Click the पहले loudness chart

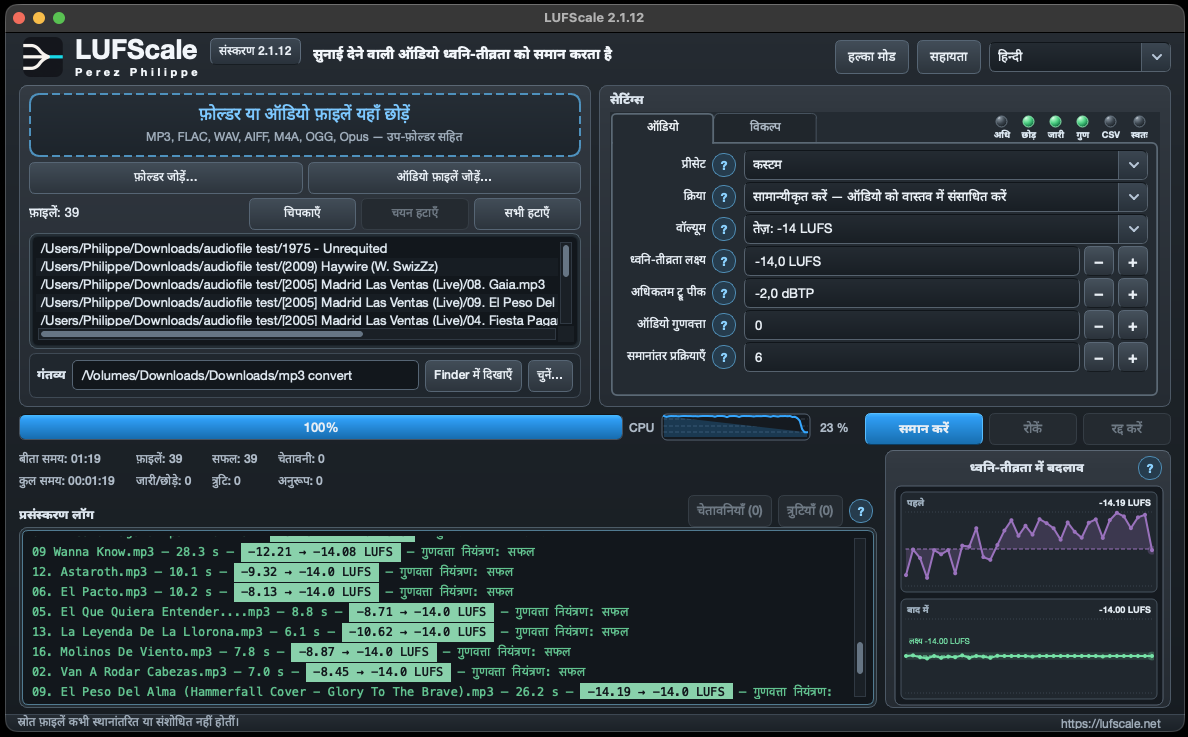point(1028,542)
